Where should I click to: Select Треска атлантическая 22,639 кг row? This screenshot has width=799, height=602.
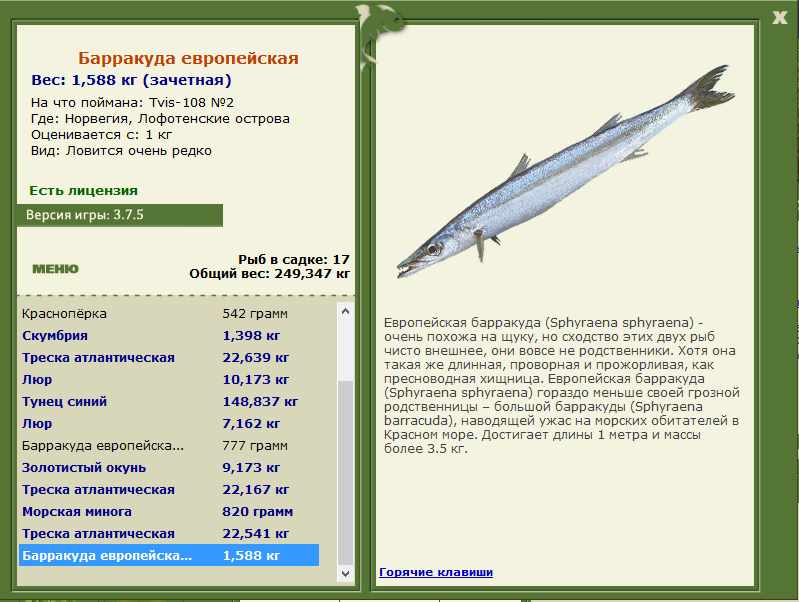tap(169, 357)
